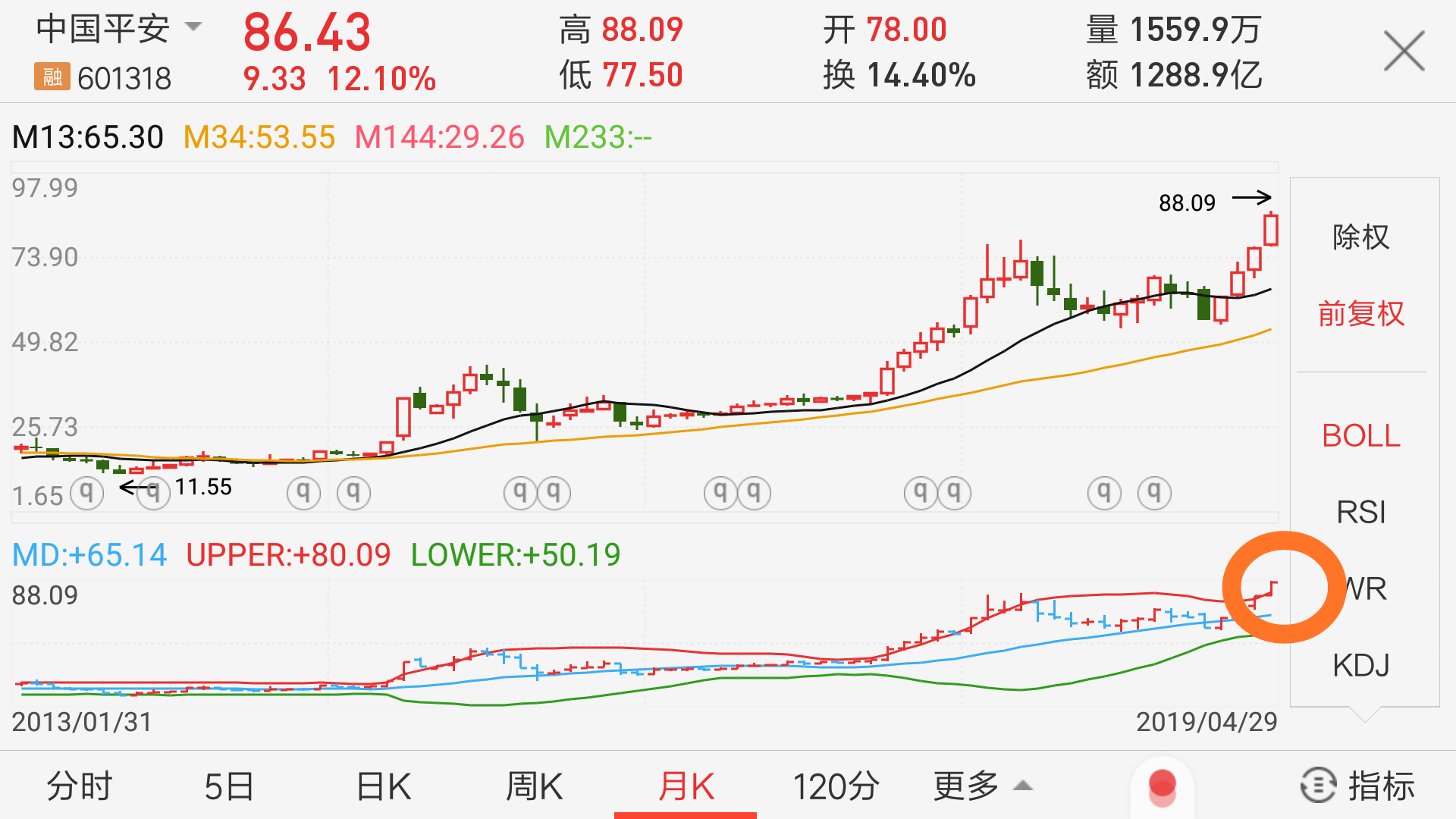Viewport: 1456px width, 819px height.
Task: Select 前复权 price adjustment option
Action: (1361, 313)
